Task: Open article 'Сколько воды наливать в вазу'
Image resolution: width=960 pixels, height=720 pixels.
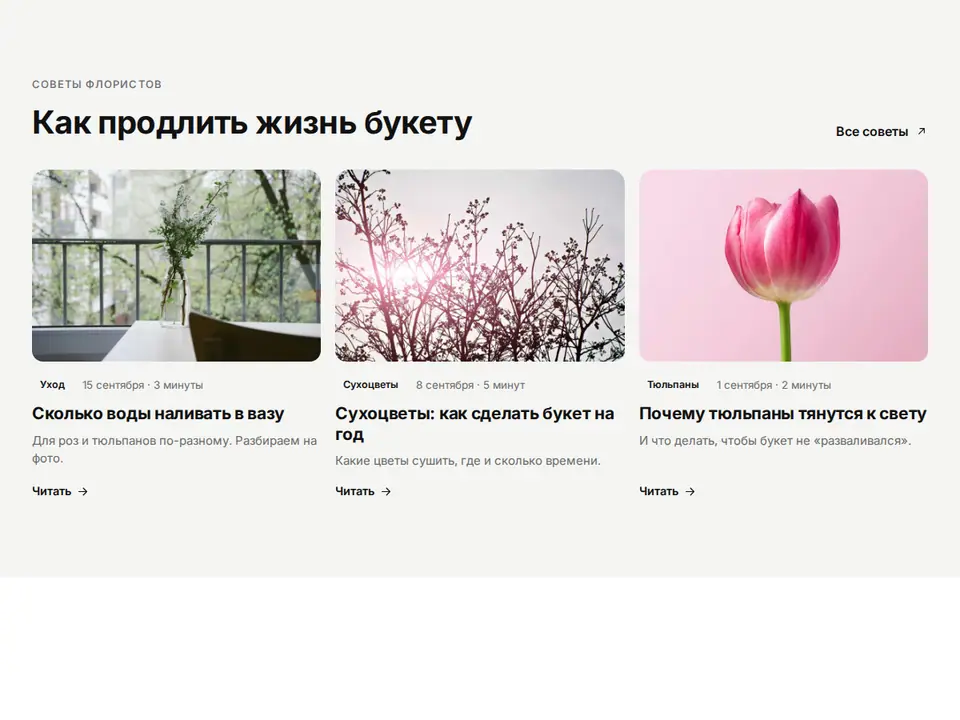Action: pyautogui.click(x=158, y=414)
